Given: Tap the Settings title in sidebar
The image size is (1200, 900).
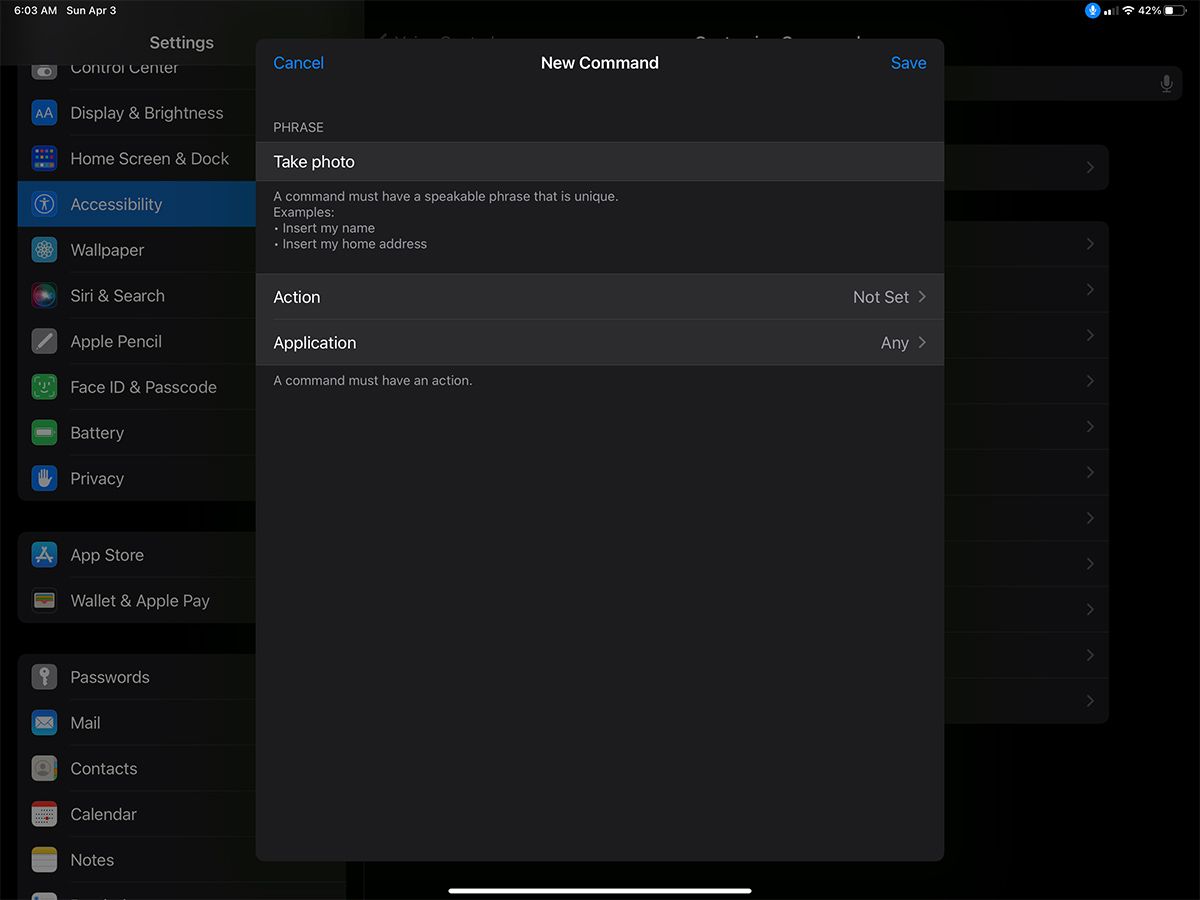Looking at the screenshot, I should click(x=181, y=43).
